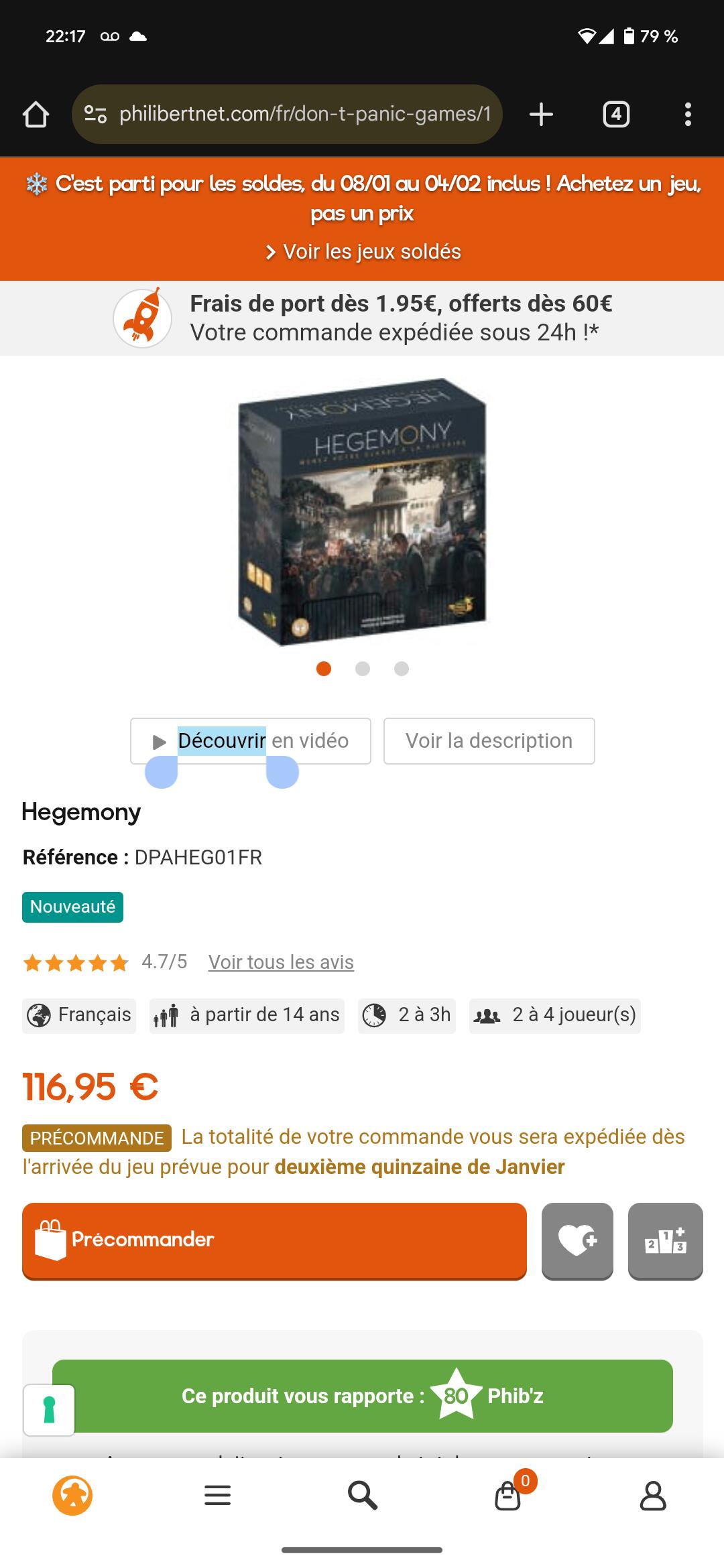Open Voir tous les avis link
Image resolution: width=724 pixels, height=1568 pixels.
[x=281, y=962]
